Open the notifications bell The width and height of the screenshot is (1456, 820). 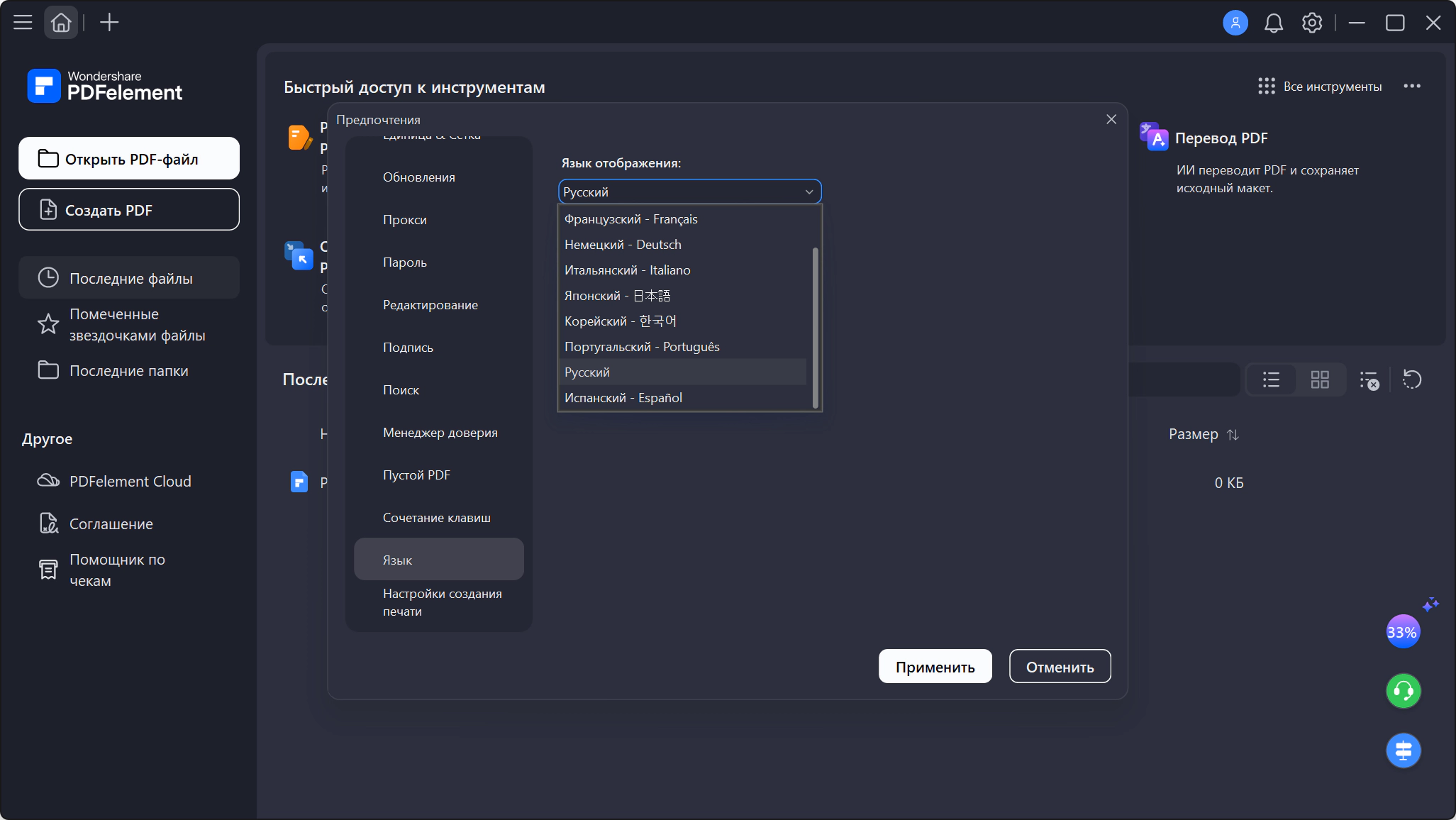[x=1274, y=23]
